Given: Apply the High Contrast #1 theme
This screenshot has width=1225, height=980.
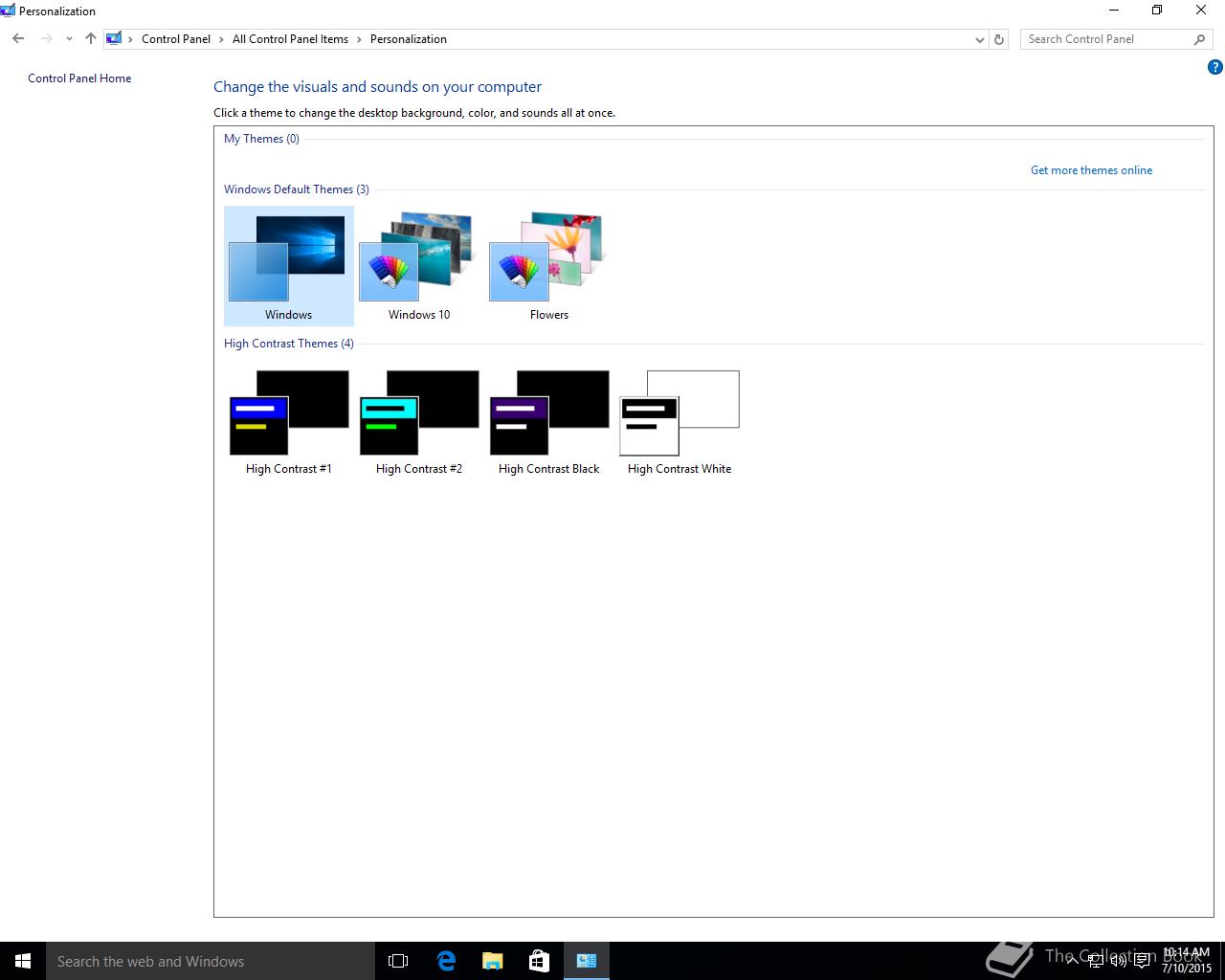Looking at the screenshot, I should click(x=289, y=421).
